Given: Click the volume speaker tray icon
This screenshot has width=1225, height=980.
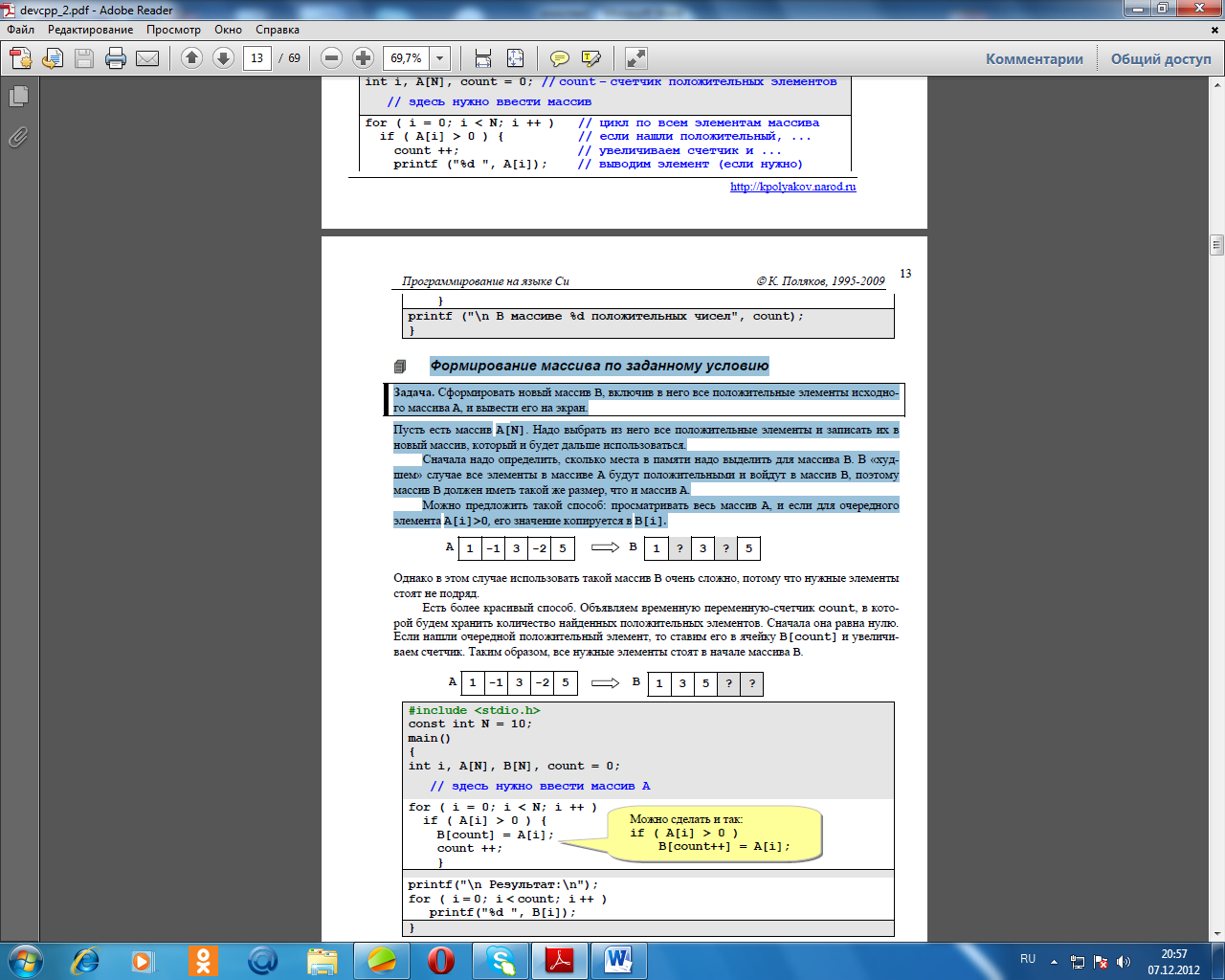Looking at the screenshot, I should (x=1124, y=962).
